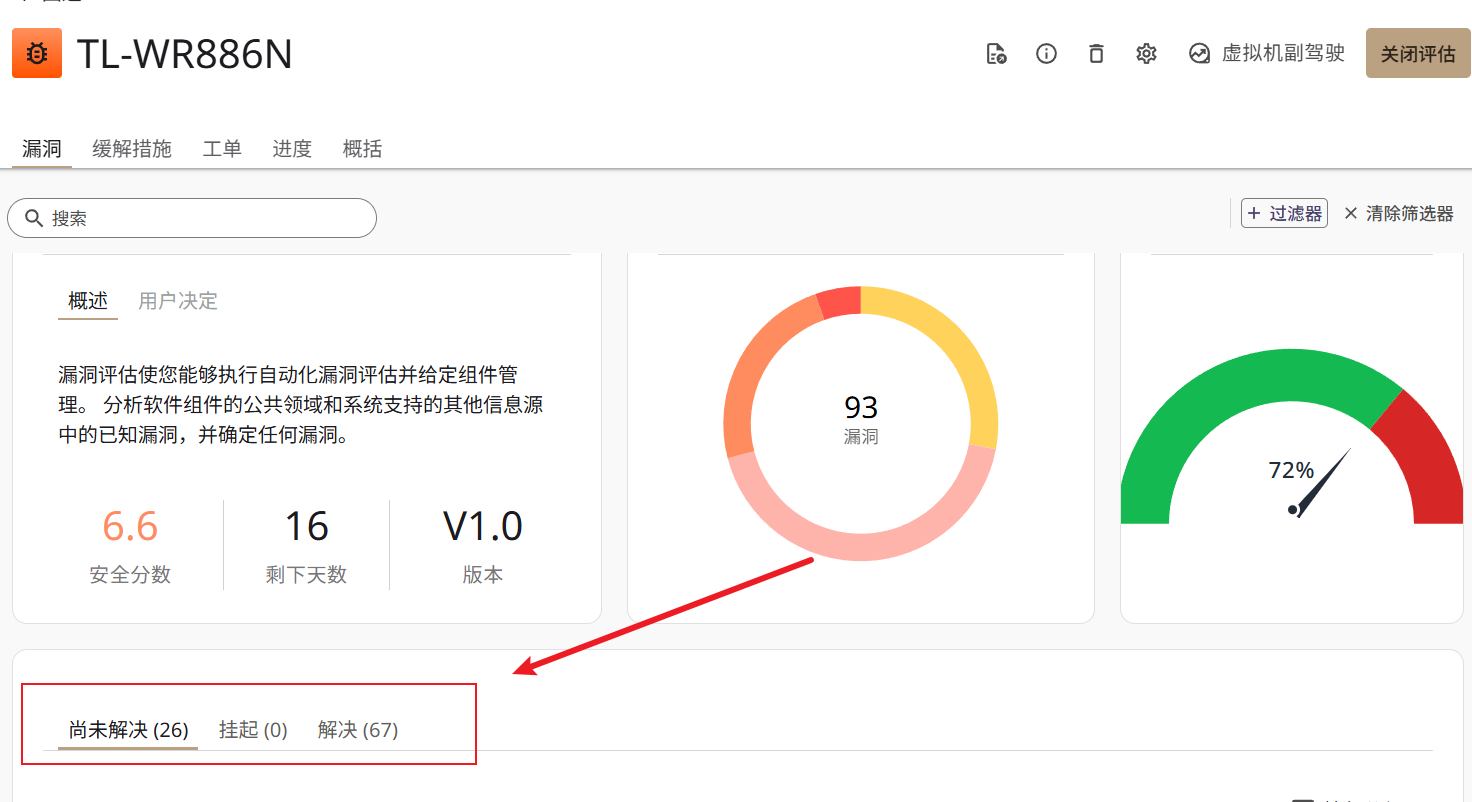Click the 6.6 security score value

[130, 526]
